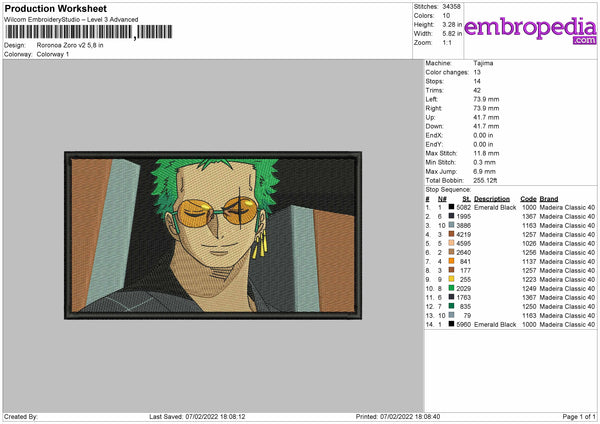Click the Max Stitch value '11.8 mm'

pos(486,153)
